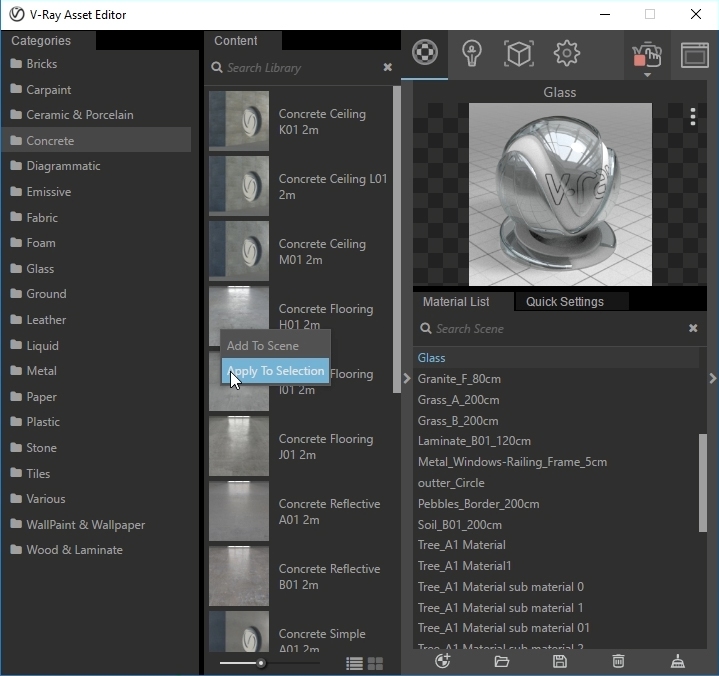Screen dimensions: 719x676
Task: Save material with the disk icon
Action: coord(560,661)
